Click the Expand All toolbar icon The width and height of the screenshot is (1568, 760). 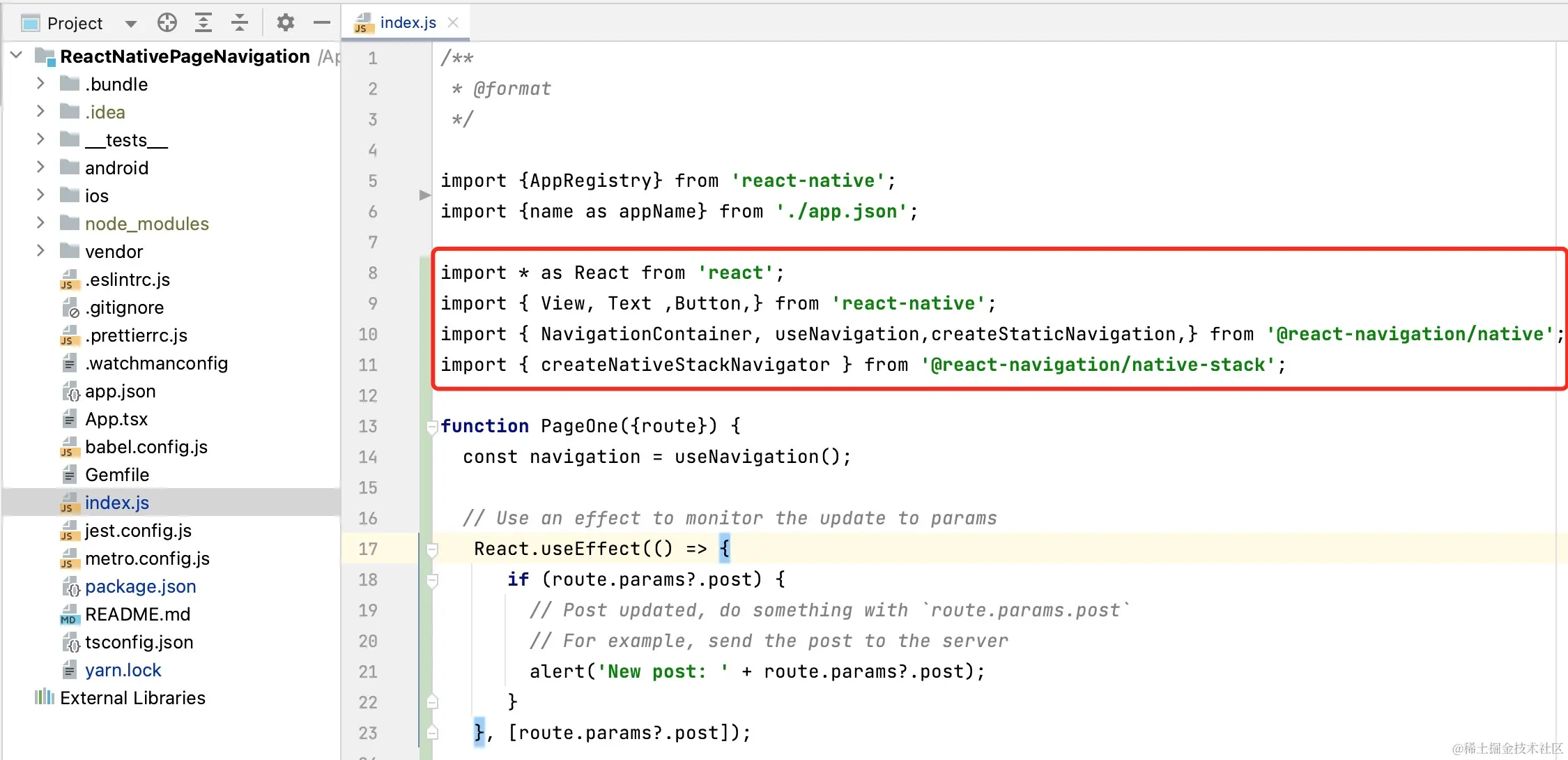click(203, 23)
